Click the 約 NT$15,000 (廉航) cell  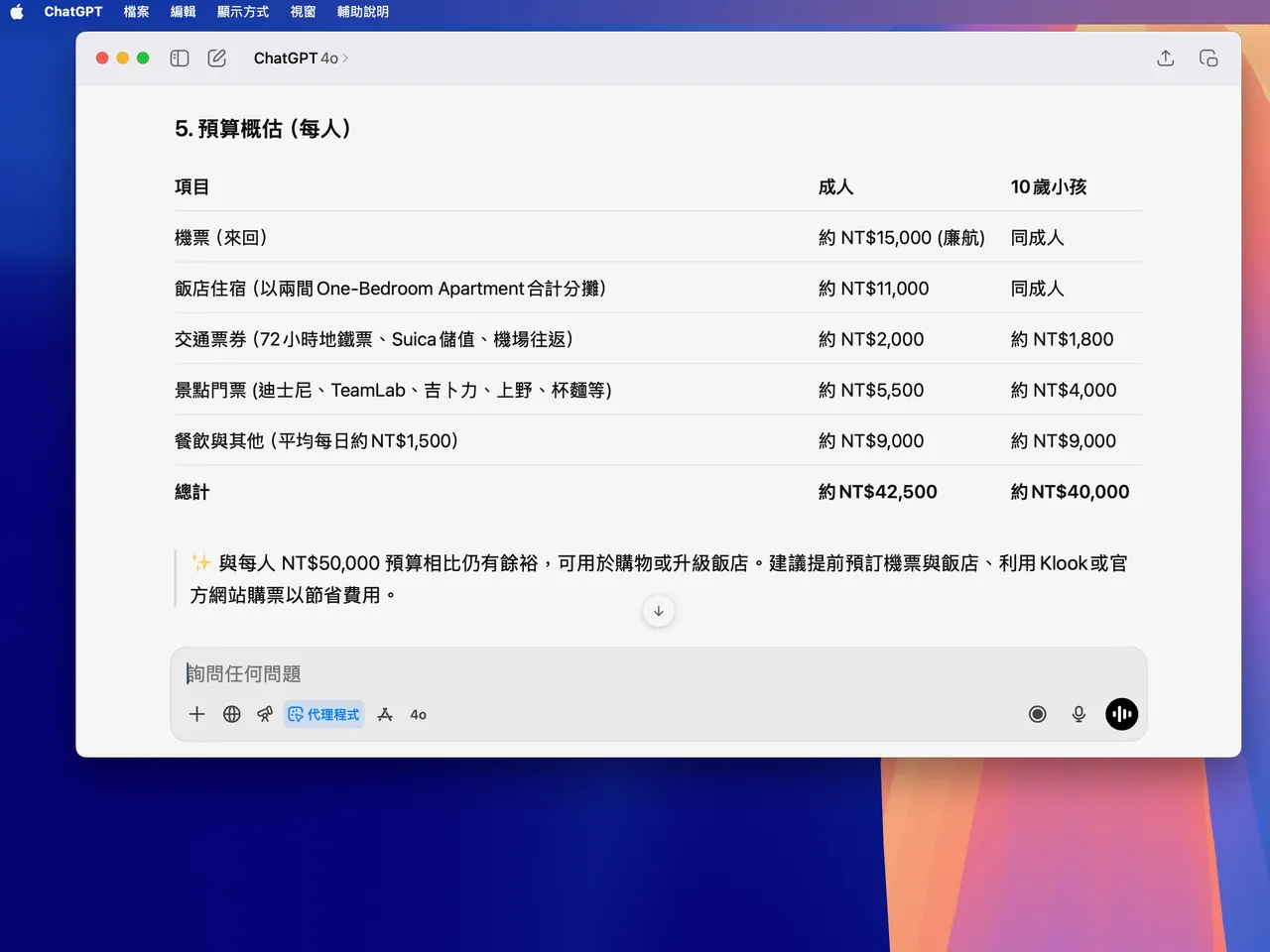click(x=902, y=238)
